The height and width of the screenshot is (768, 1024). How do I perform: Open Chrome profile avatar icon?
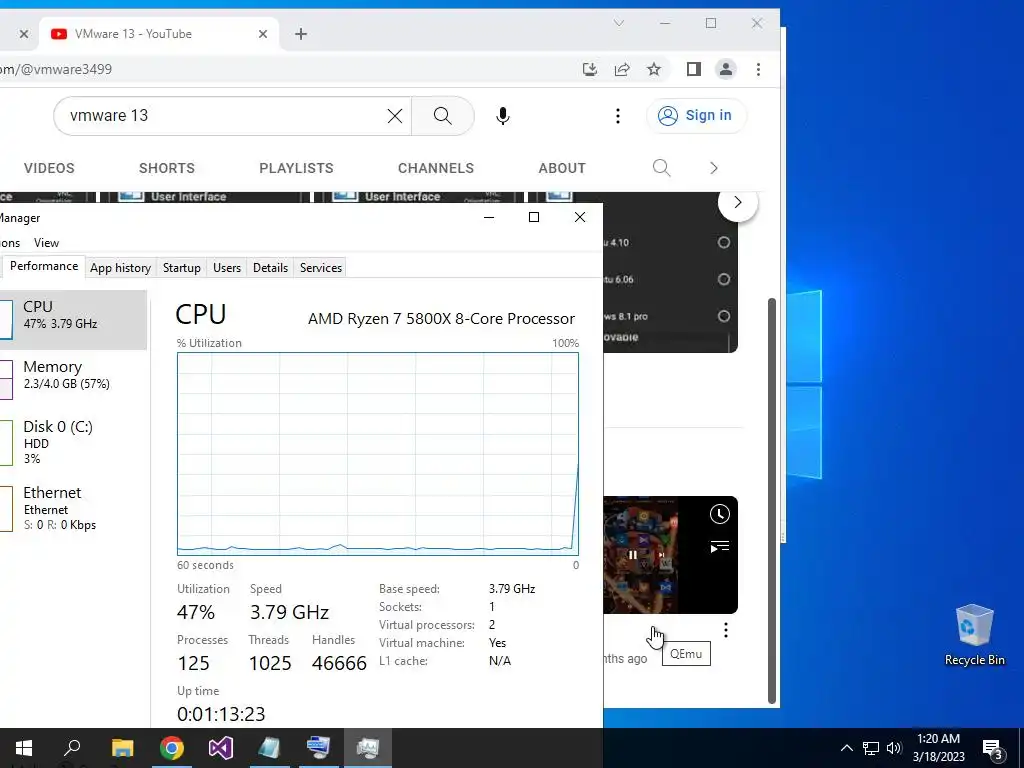(726, 69)
